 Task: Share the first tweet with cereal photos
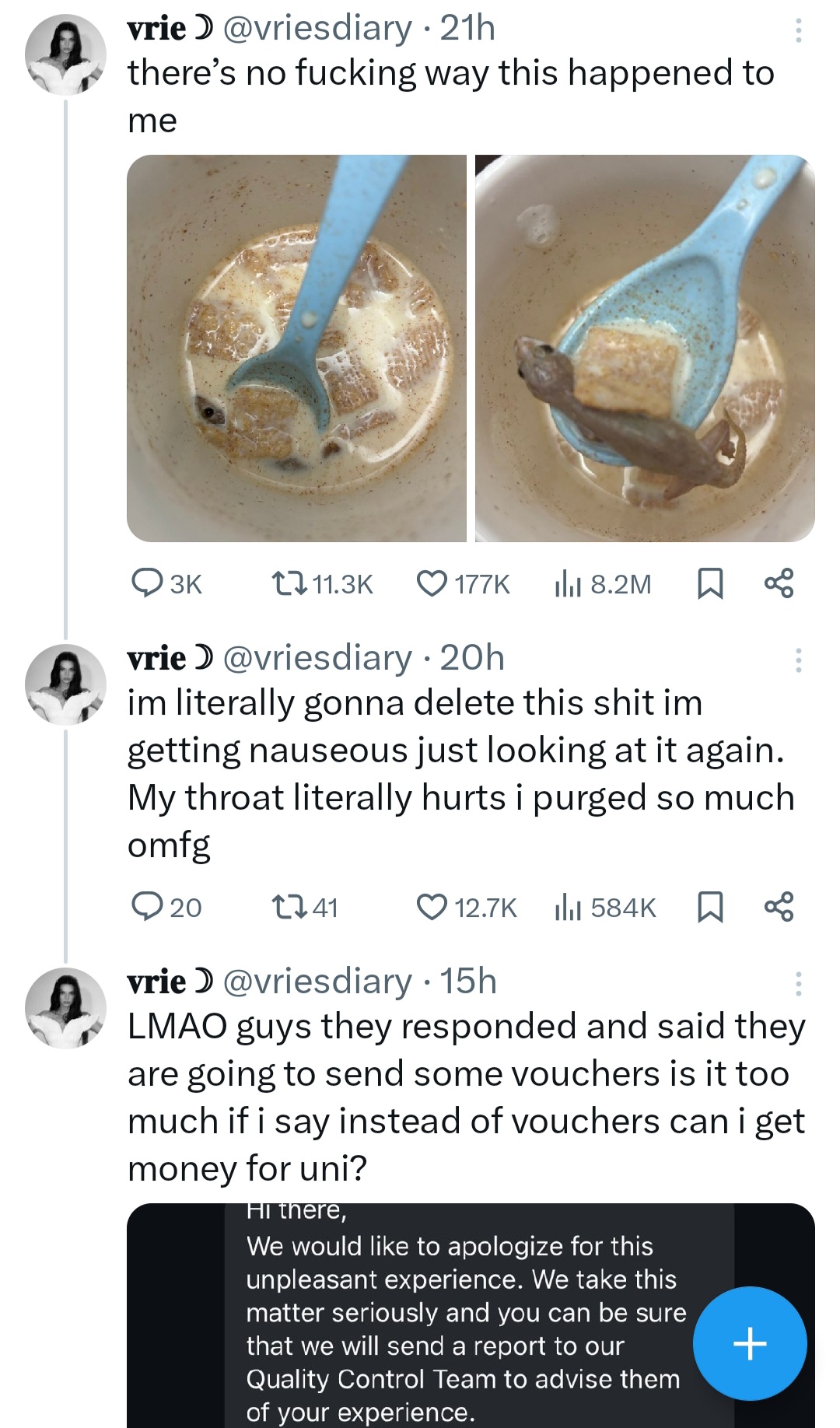coord(779,583)
